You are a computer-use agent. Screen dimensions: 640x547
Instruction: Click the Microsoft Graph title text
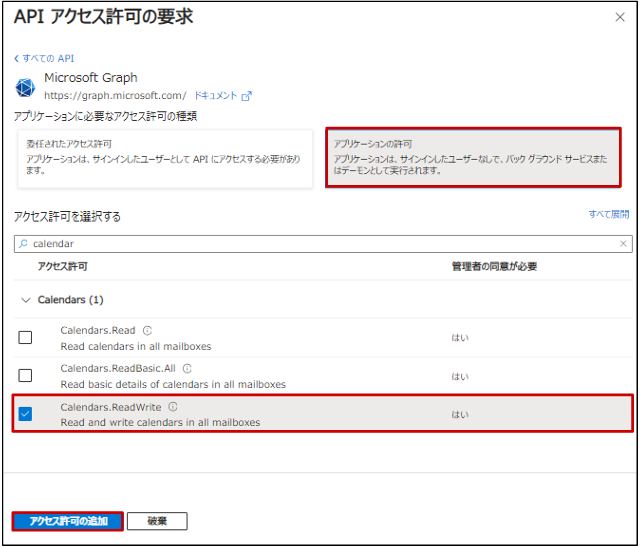pyautogui.click(x=91, y=78)
